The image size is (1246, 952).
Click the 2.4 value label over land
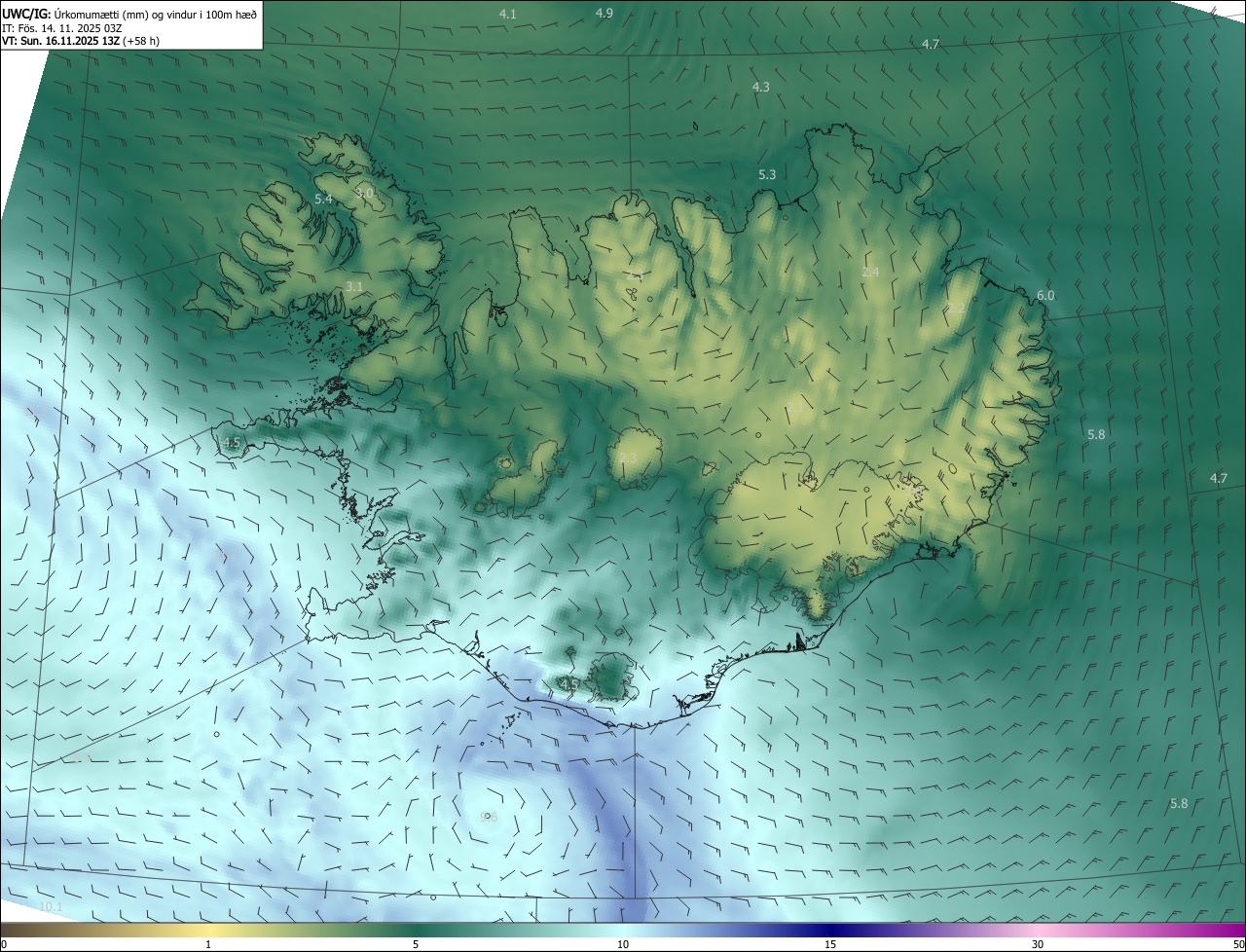point(870,272)
